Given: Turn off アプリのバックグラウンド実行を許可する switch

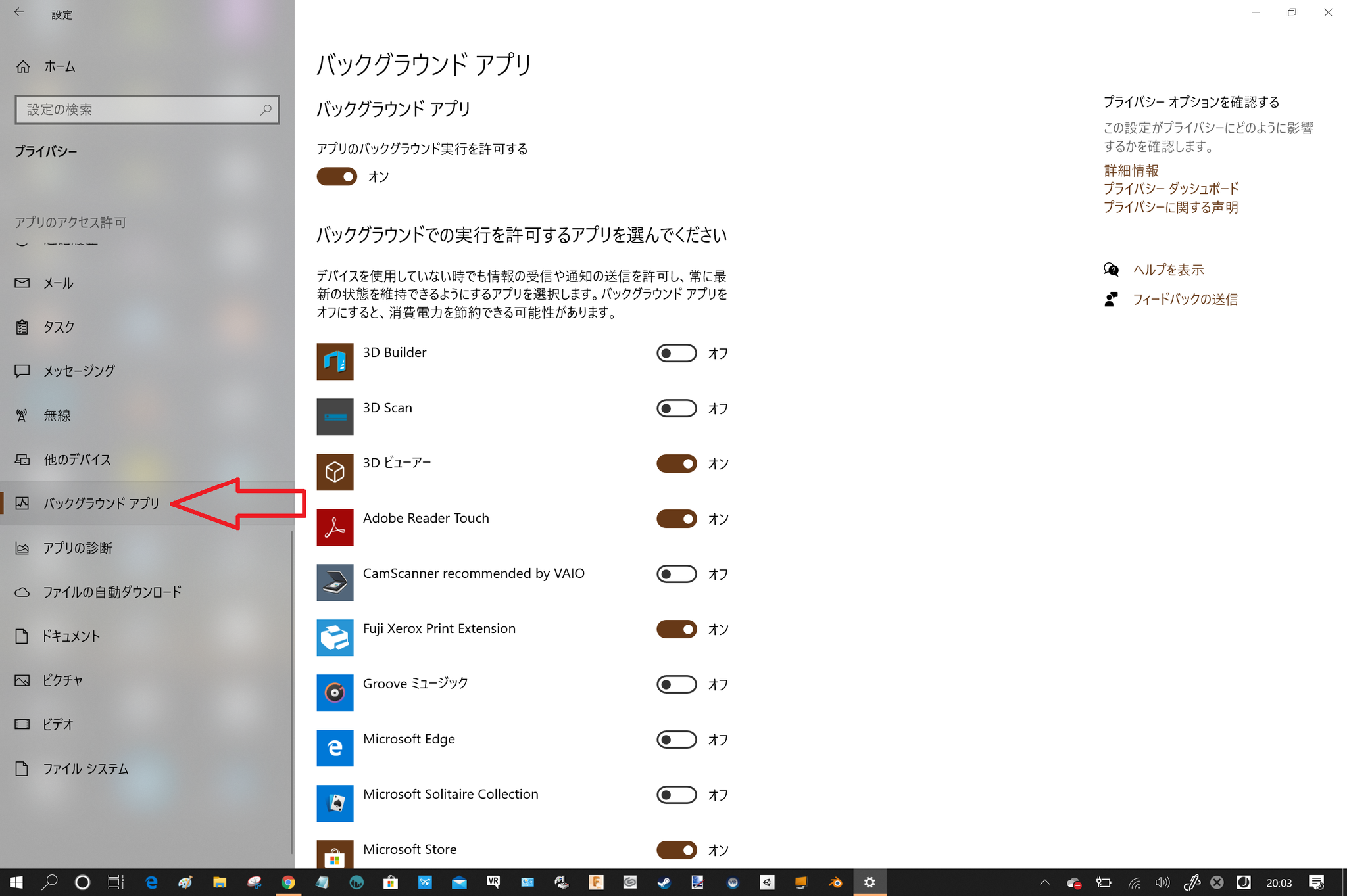Looking at the screenshot, I should click(x=337, y=177).
